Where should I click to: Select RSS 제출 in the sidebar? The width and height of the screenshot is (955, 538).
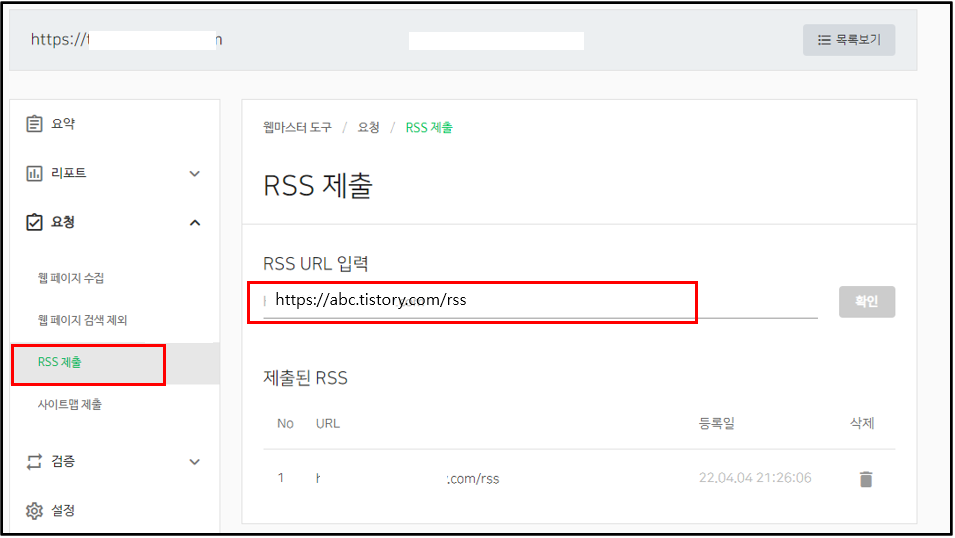tap(59, 363)
